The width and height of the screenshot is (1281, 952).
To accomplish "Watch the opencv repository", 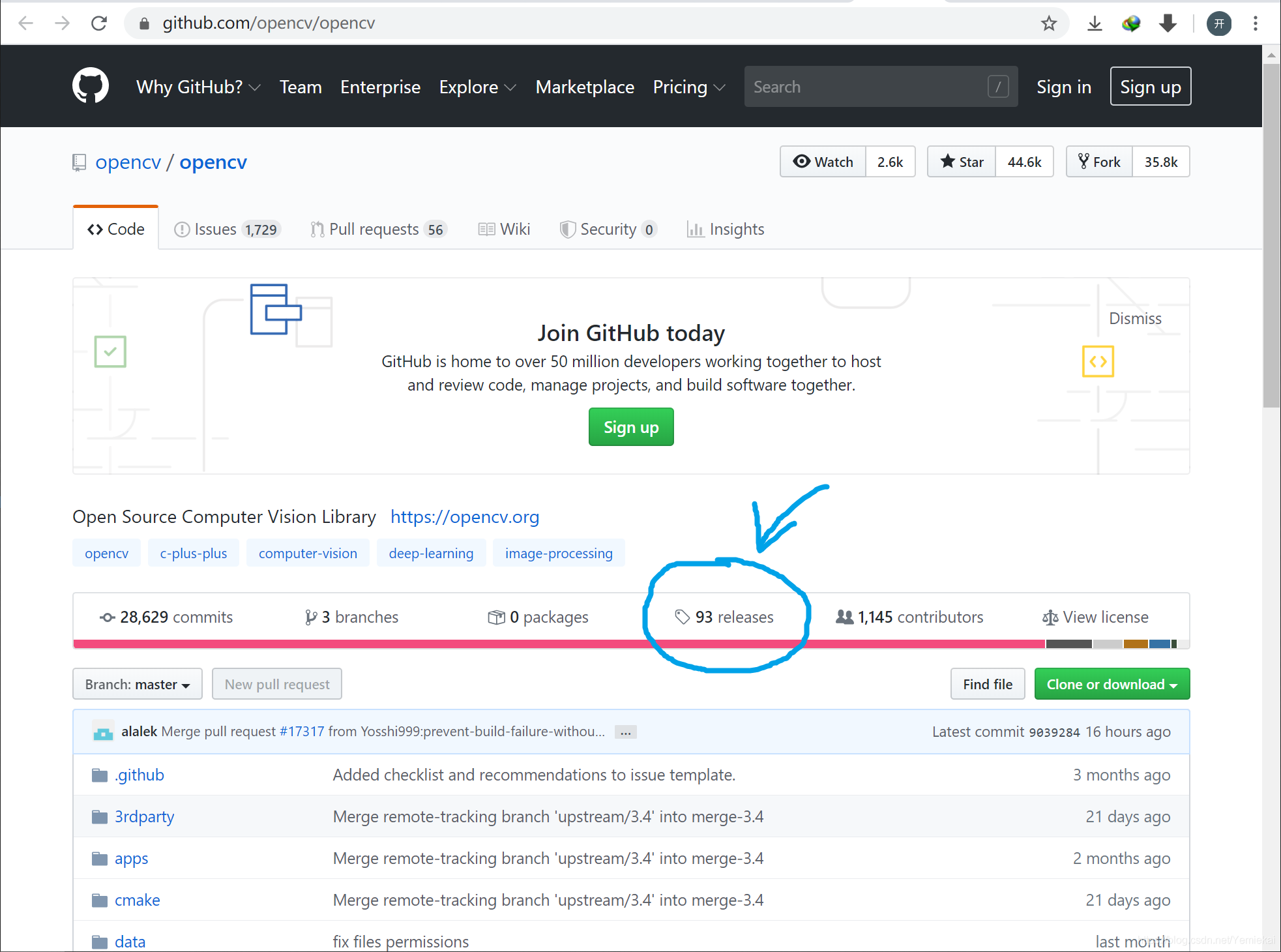I will tap(823, 162).
